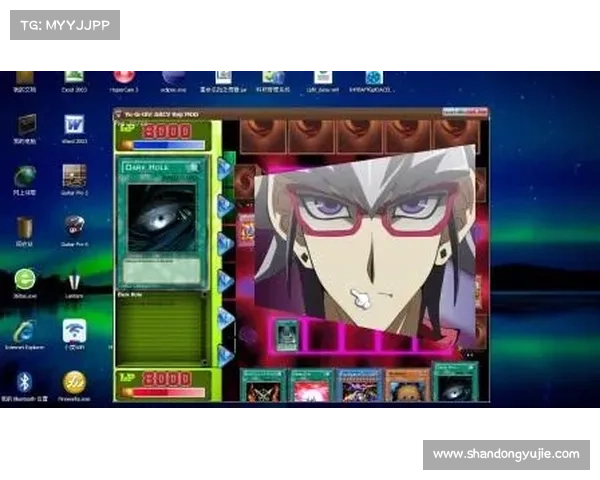The image size is (600, 480).
Task: Click the large Dark Hole card preview
Action: [x=162, y=223]
